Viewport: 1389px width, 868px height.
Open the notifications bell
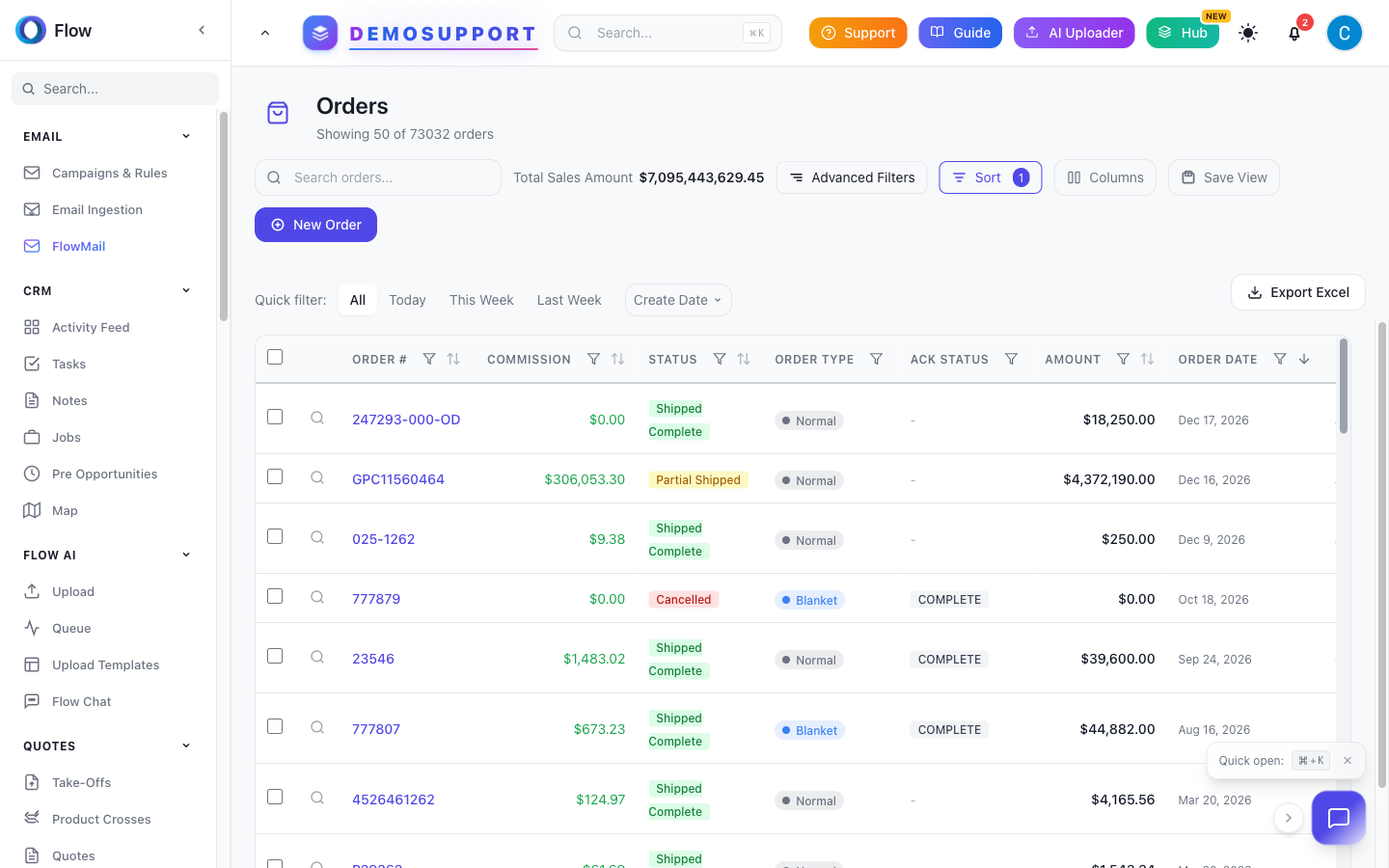coord(1294,33)
